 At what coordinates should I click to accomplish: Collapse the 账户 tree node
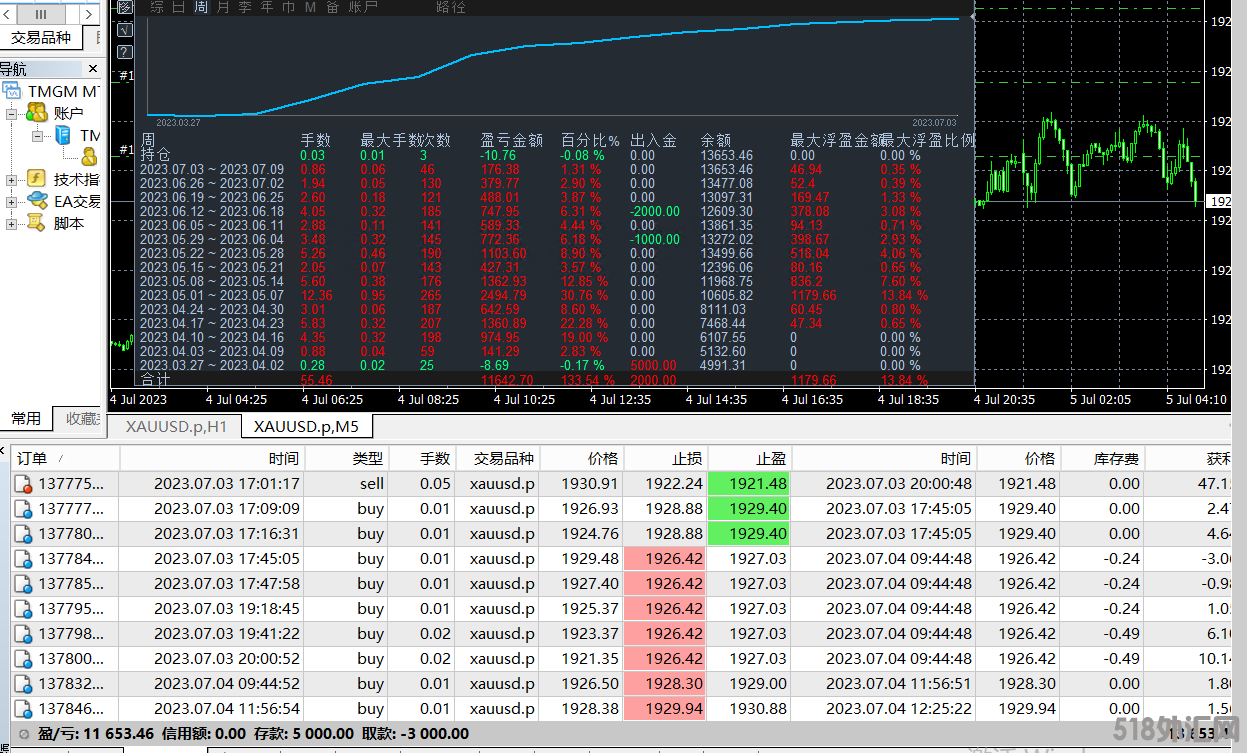tap(11, 114)
